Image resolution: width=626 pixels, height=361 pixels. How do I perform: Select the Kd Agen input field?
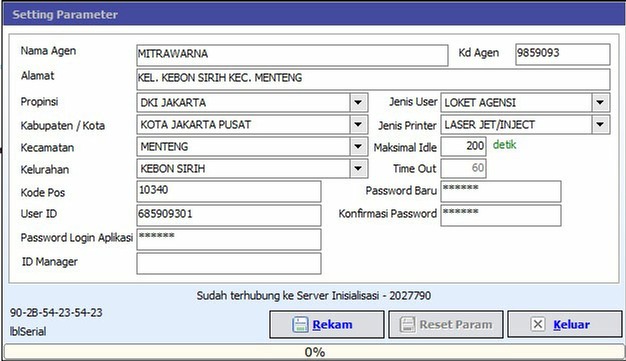(563, 54)
